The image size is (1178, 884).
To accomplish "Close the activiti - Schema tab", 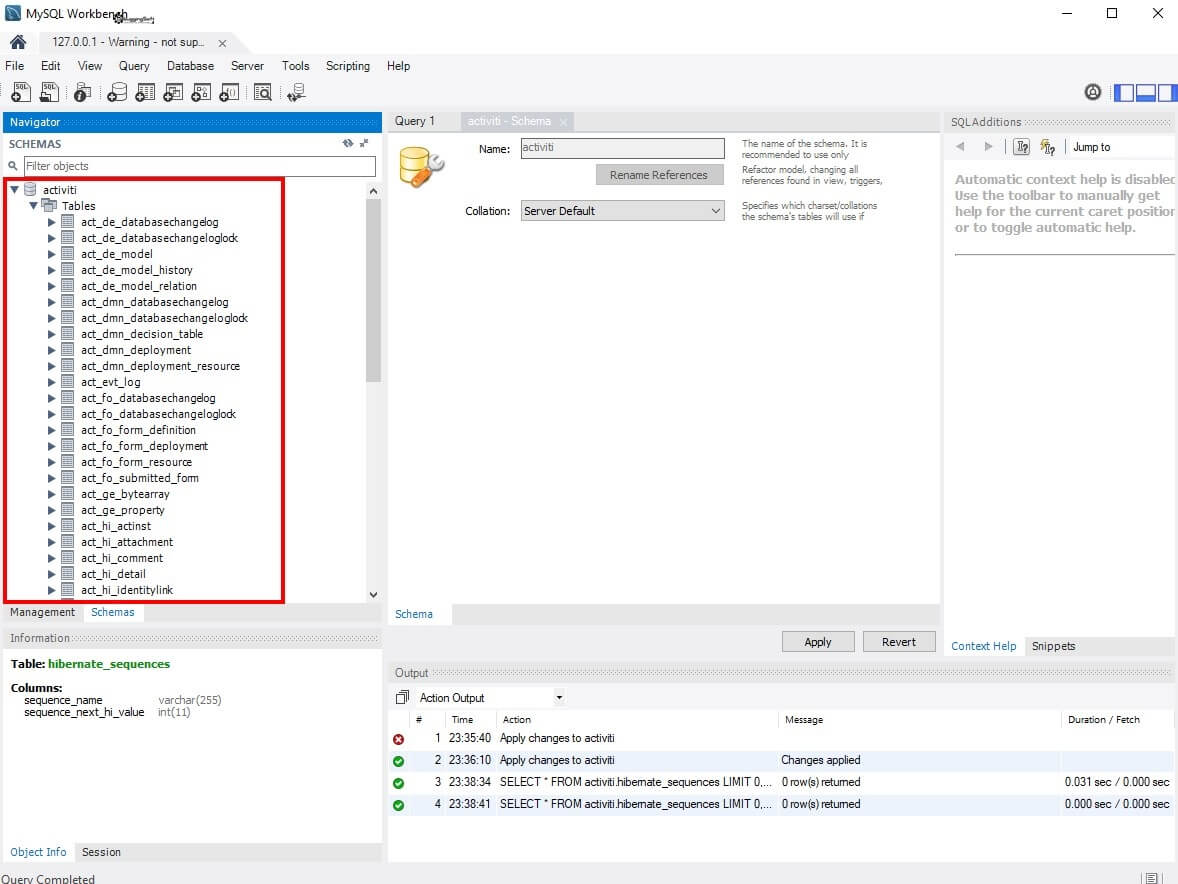I will coord(563,122).
